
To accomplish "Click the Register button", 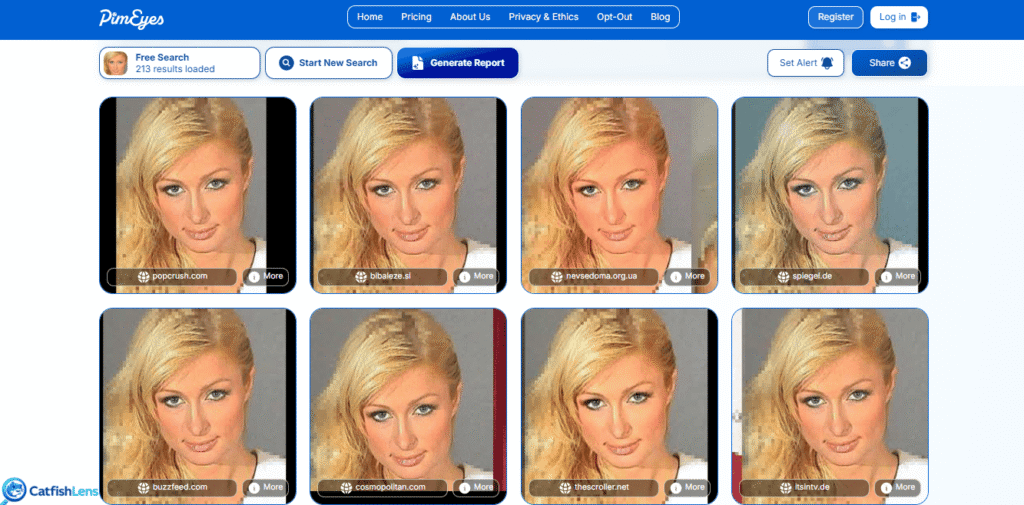I will coord(835,17).
